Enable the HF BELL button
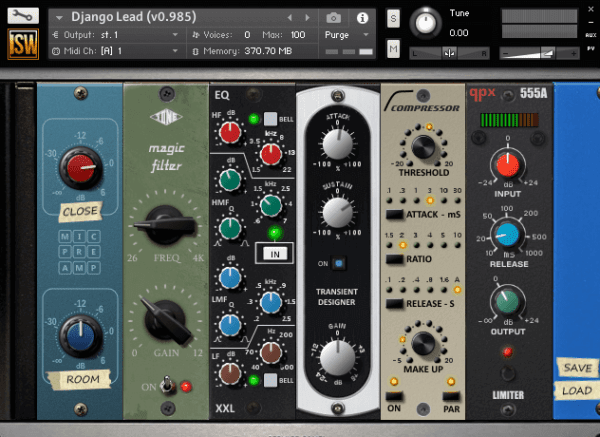Image resolution: width=600 pixels, height=437 pixels. click(270, 119)
